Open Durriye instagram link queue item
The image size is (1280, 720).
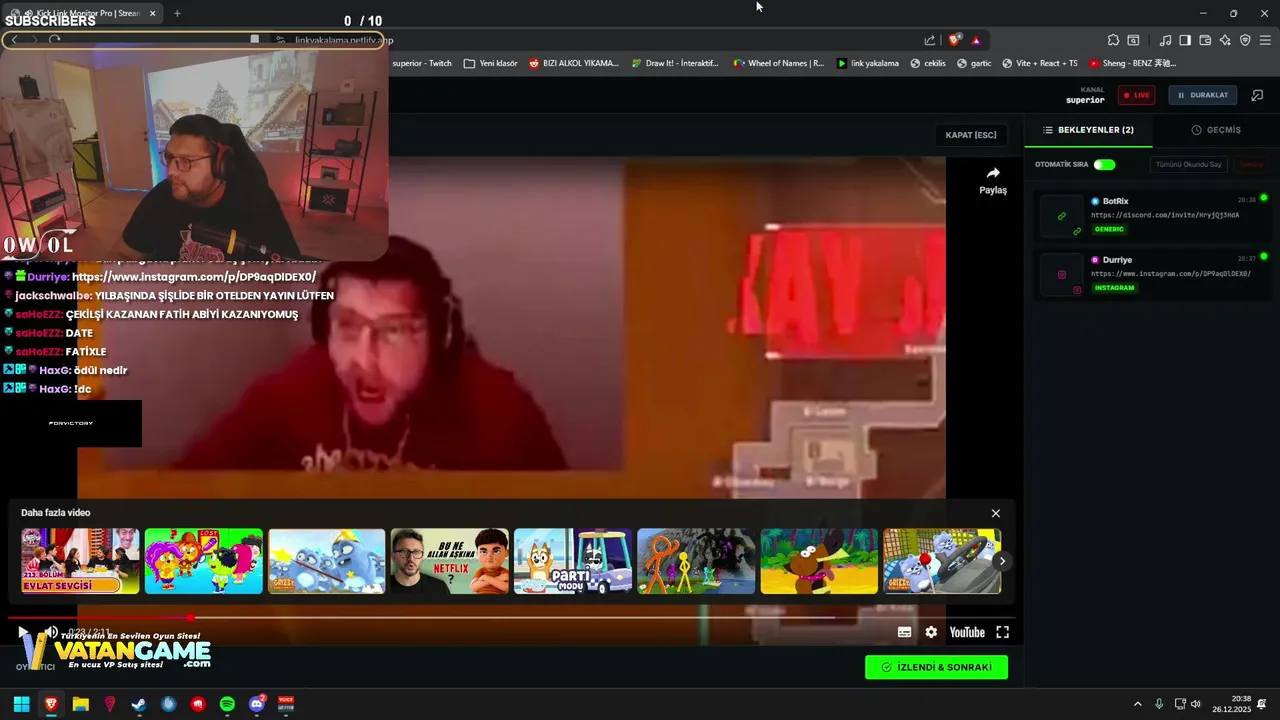pos(1152,274)
